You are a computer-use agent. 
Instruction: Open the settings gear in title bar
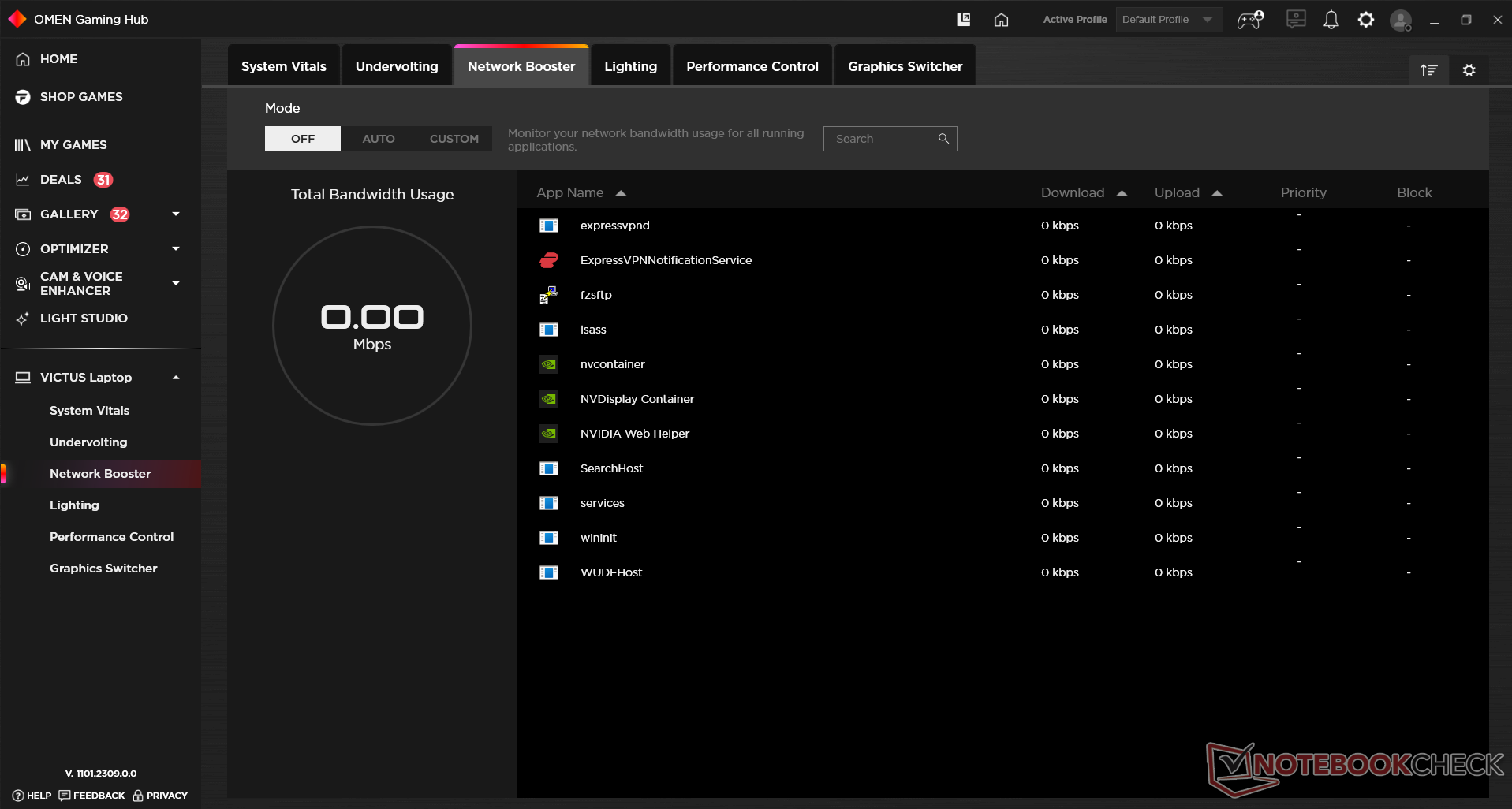tap(1366, 20)
